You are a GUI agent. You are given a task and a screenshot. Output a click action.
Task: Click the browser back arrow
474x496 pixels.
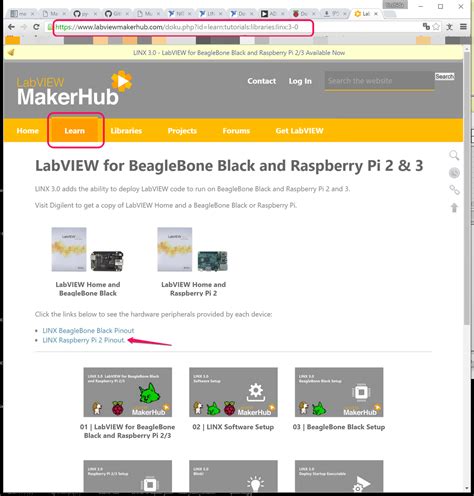11,27
